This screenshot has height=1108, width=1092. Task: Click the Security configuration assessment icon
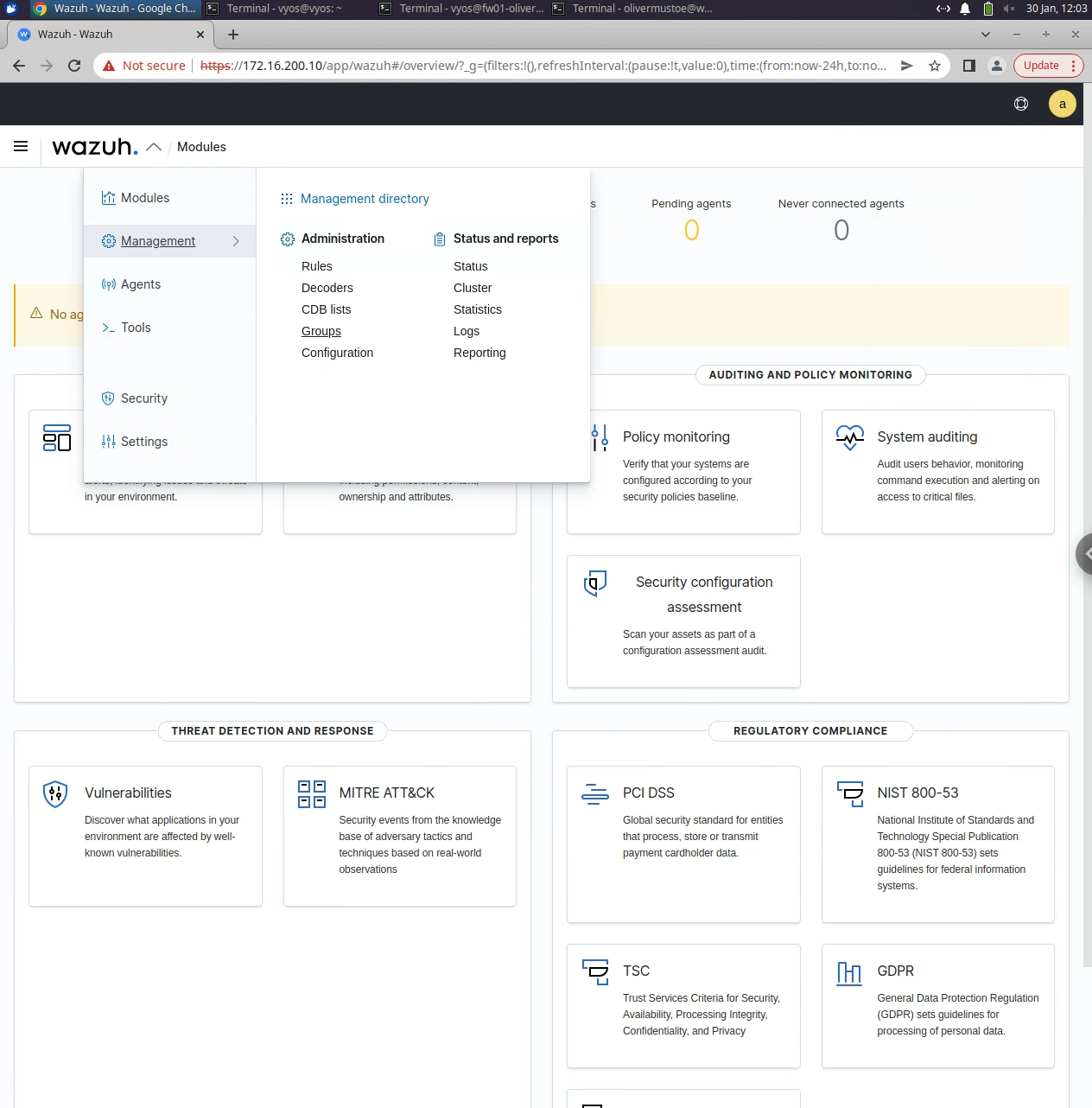[595, 583]
